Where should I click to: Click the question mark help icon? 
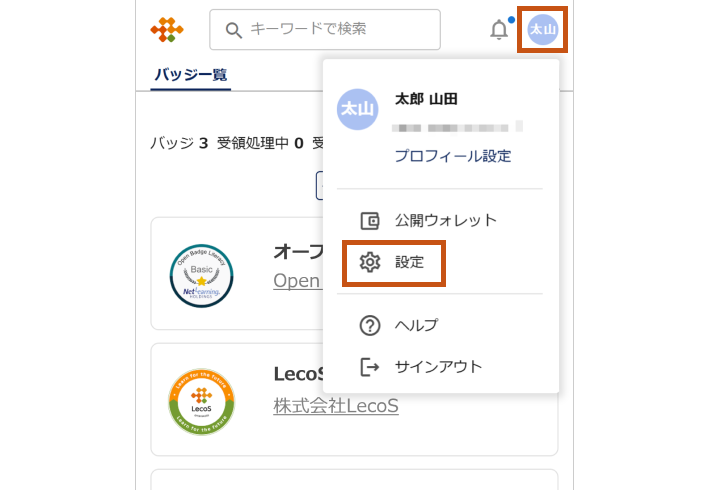(370, 325)
